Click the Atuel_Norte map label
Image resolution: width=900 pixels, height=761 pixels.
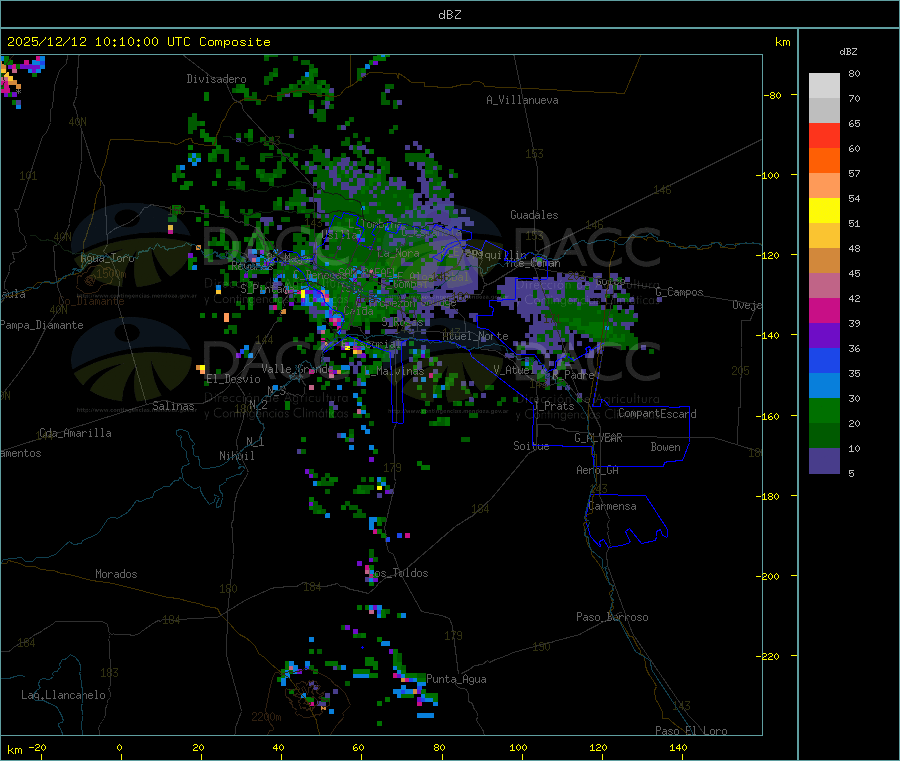(x=475, y=336)
